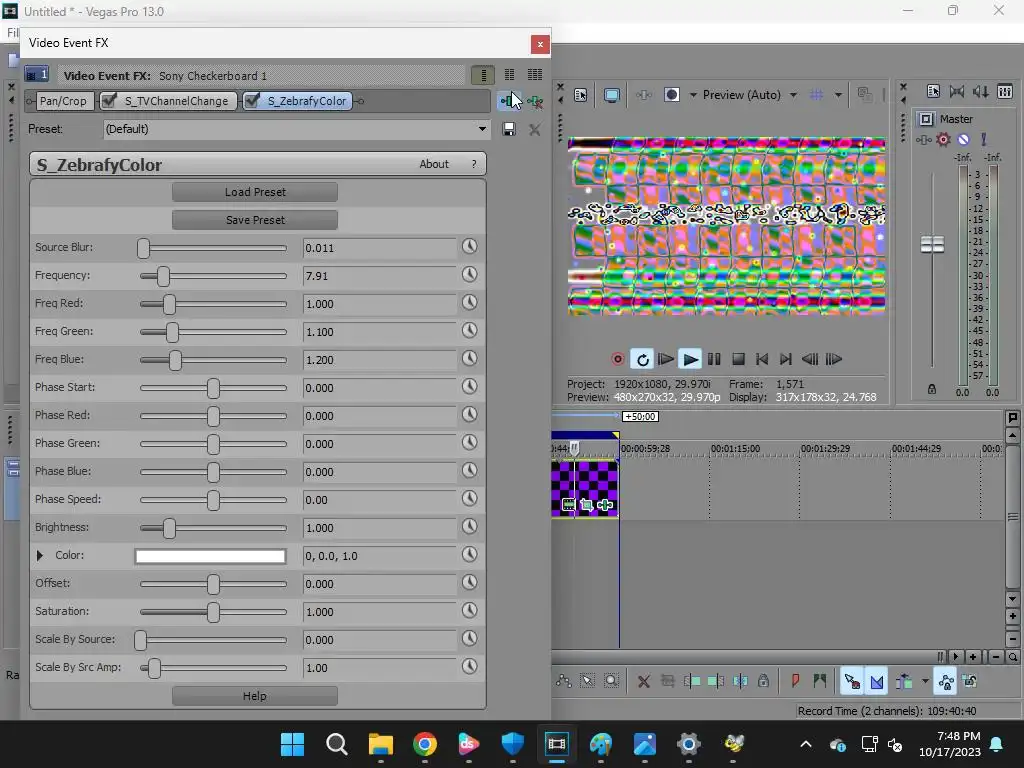Click the white Color swatch
The width and height of the screenshot is (1024, 768).
pos(210,556)
